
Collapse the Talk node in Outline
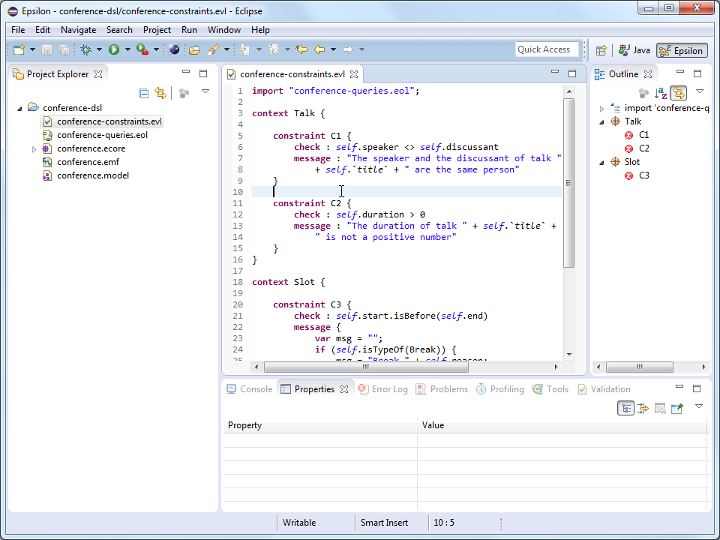coord(602,122)
